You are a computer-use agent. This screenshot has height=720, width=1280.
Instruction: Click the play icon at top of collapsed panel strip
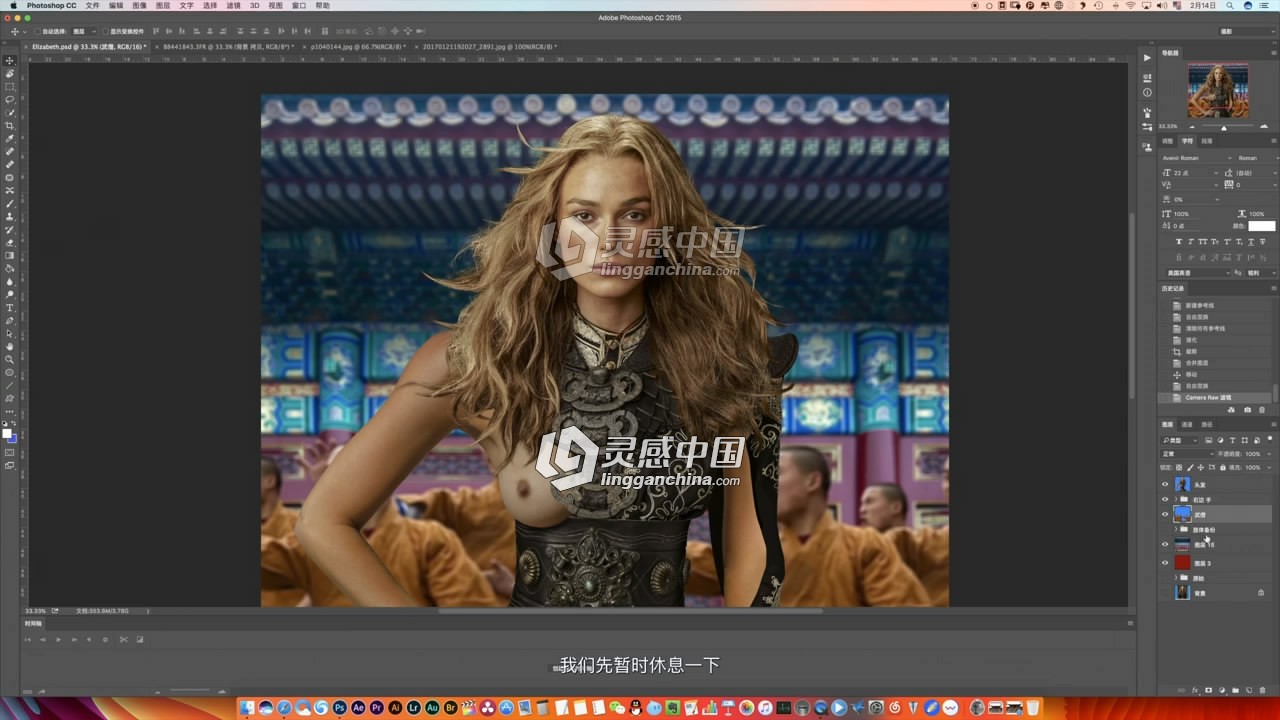pyautogui.click(x=1146, y=57)
